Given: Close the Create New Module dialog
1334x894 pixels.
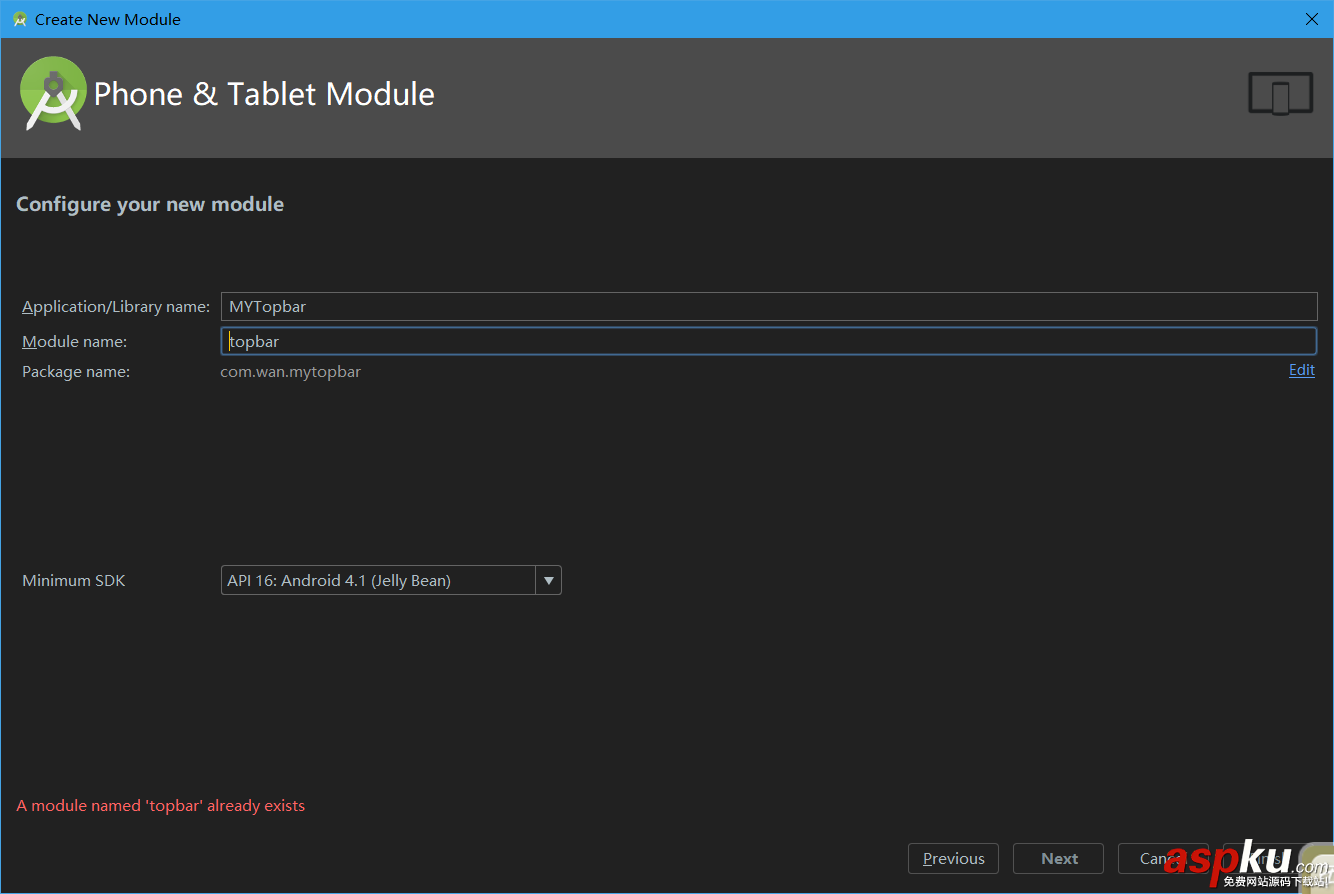Looking at the screenshot, I should click(x=1312, y=19).
